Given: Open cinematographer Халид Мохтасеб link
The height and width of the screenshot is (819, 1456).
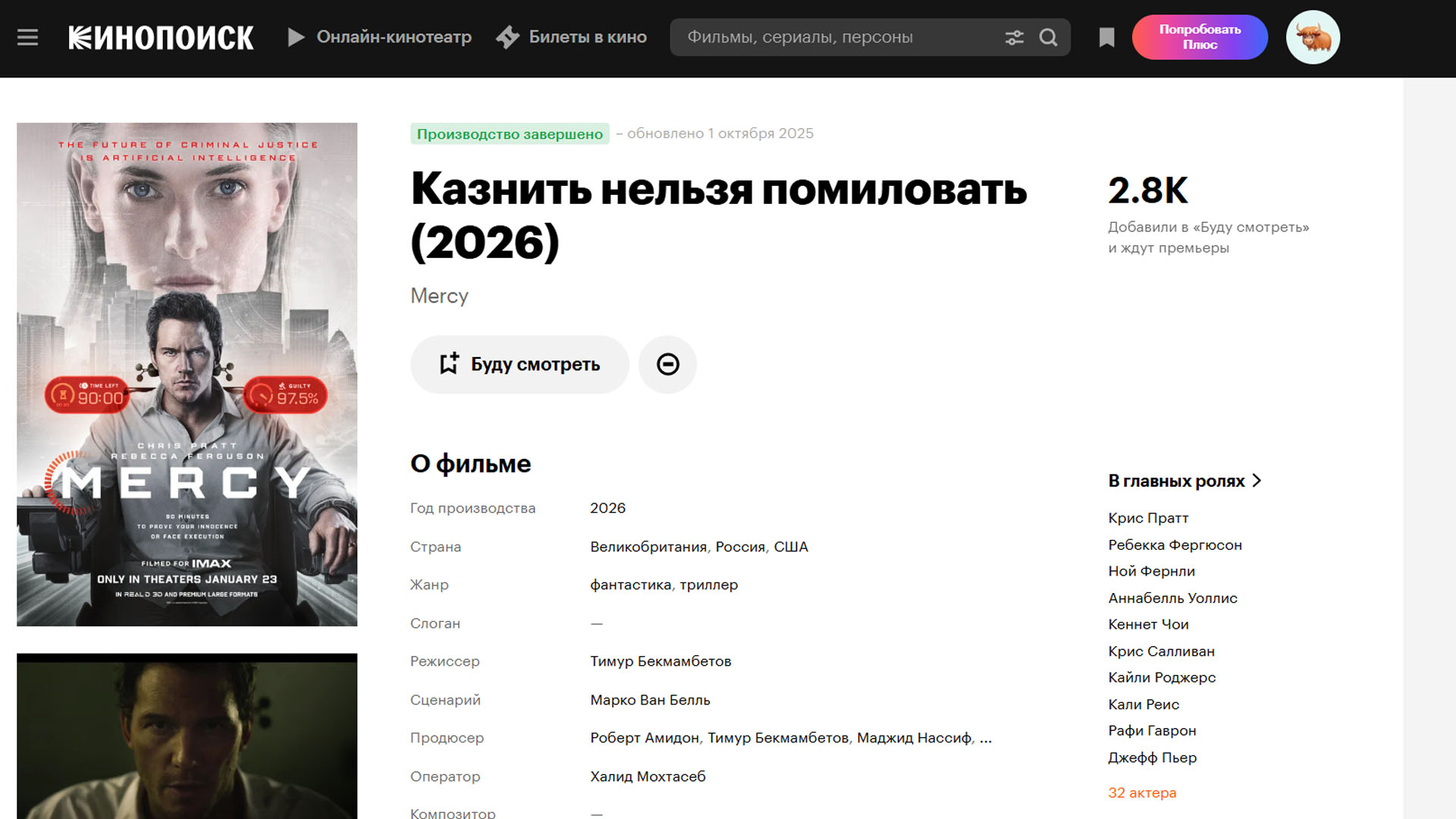Looking at the screenshot, I should 648,777.
